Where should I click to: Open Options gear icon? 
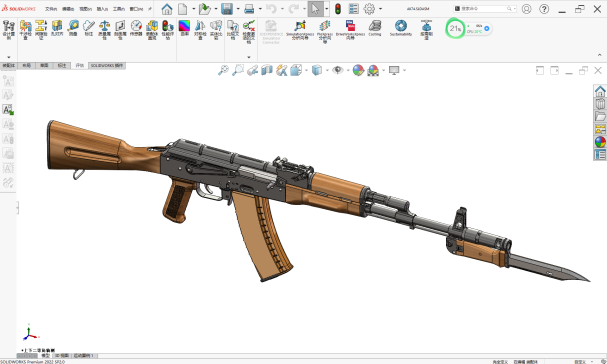pyautogui.click(x=369, y=9)
